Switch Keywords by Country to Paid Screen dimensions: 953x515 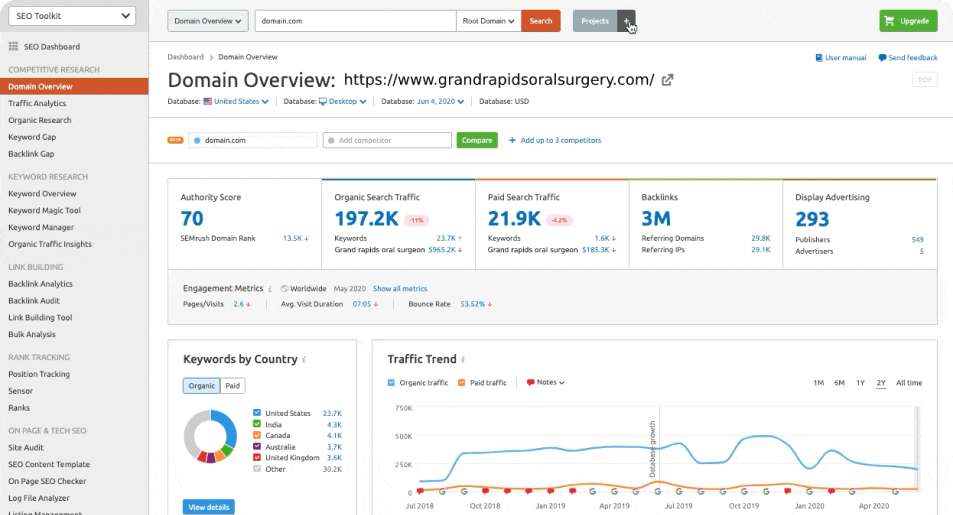tap(233, 385)
